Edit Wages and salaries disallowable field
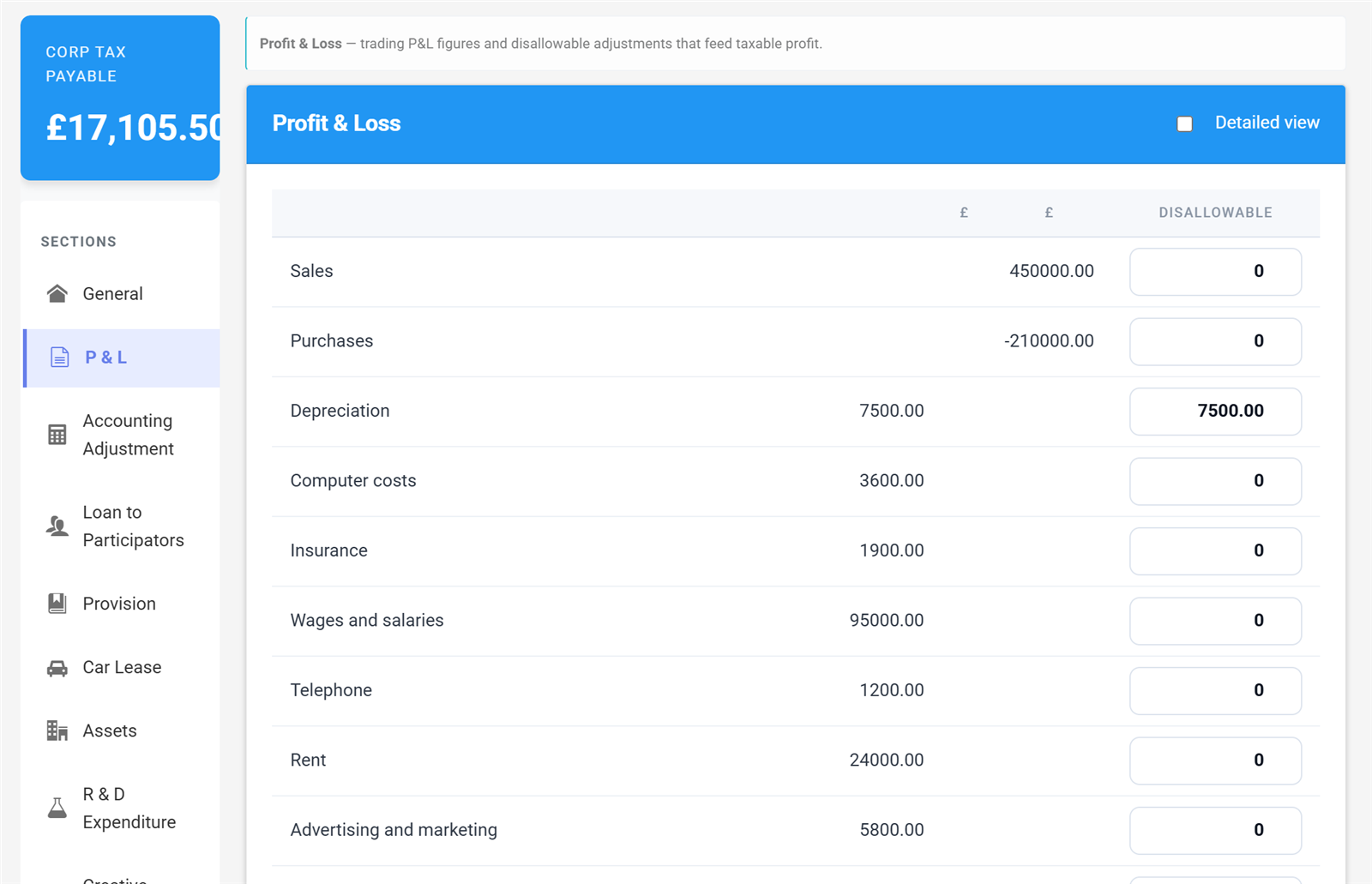The width and height of the screenshot is (1372, 884). click(x=1215, y=621)
